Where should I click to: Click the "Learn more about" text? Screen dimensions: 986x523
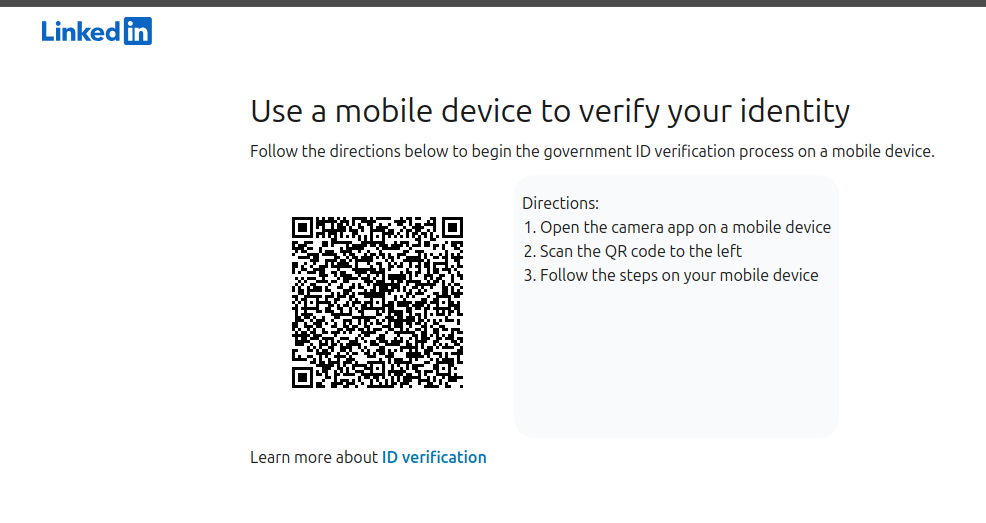(314, 457)
